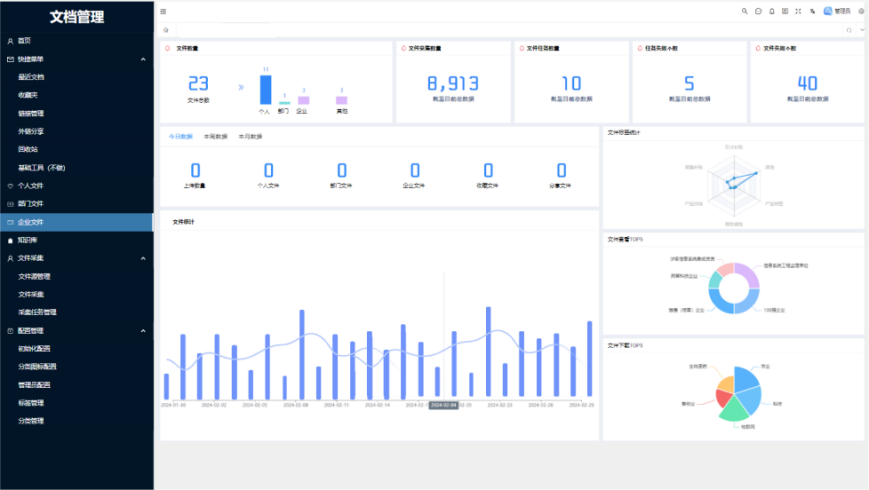Open 回收站 in the sidebar
This screenshot has height=490, width=869.
pyautogui.click(x=28, y=149)
